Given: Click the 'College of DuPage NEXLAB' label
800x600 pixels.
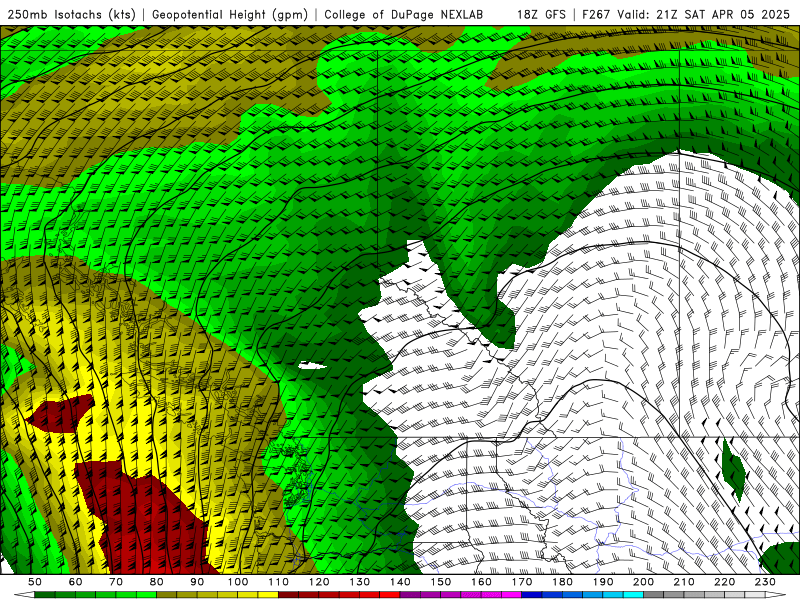Looking at the screenshot, I should tap(404, 14).
